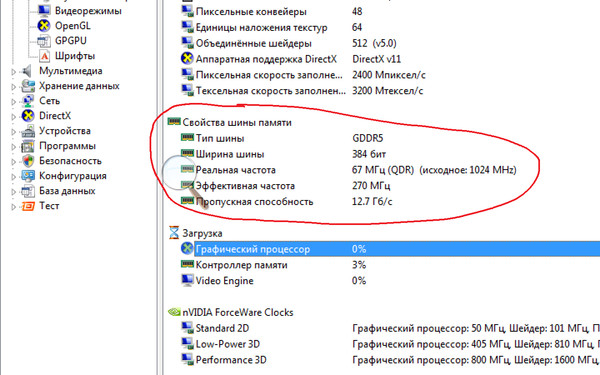Select Видеорежимы in the tree
This screenshot has width=600, height=375.
[x=88, y=11]
